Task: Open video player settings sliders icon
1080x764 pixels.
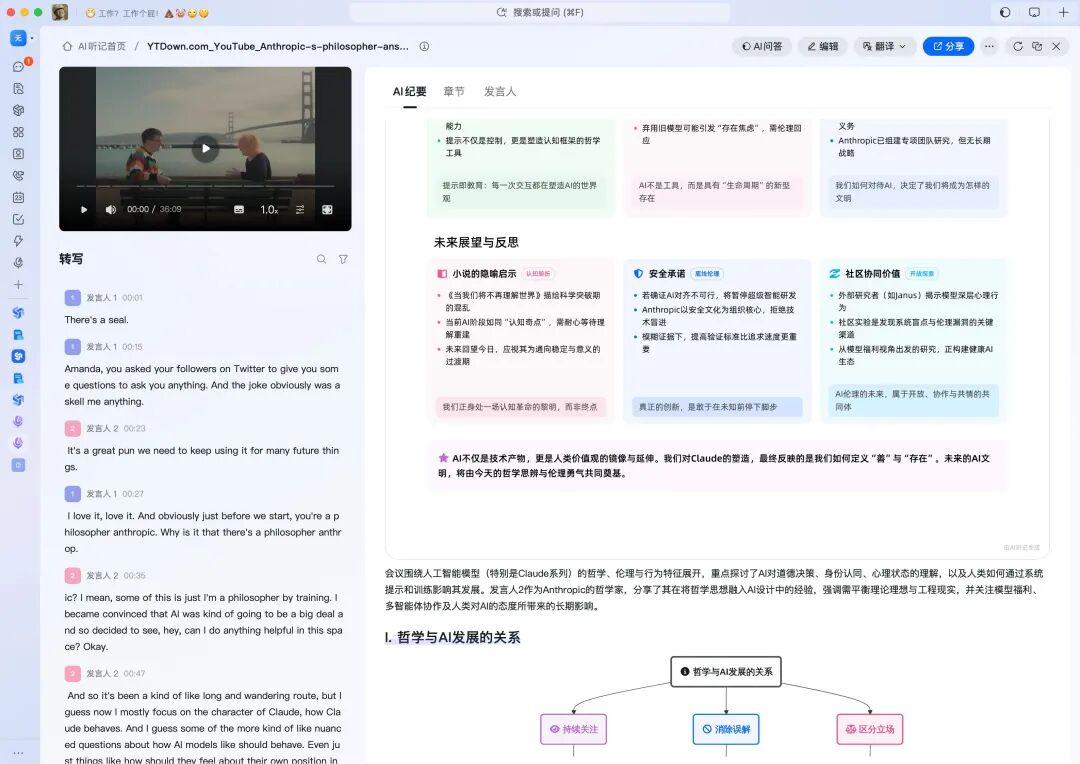Action: click(x=300, y=209)
